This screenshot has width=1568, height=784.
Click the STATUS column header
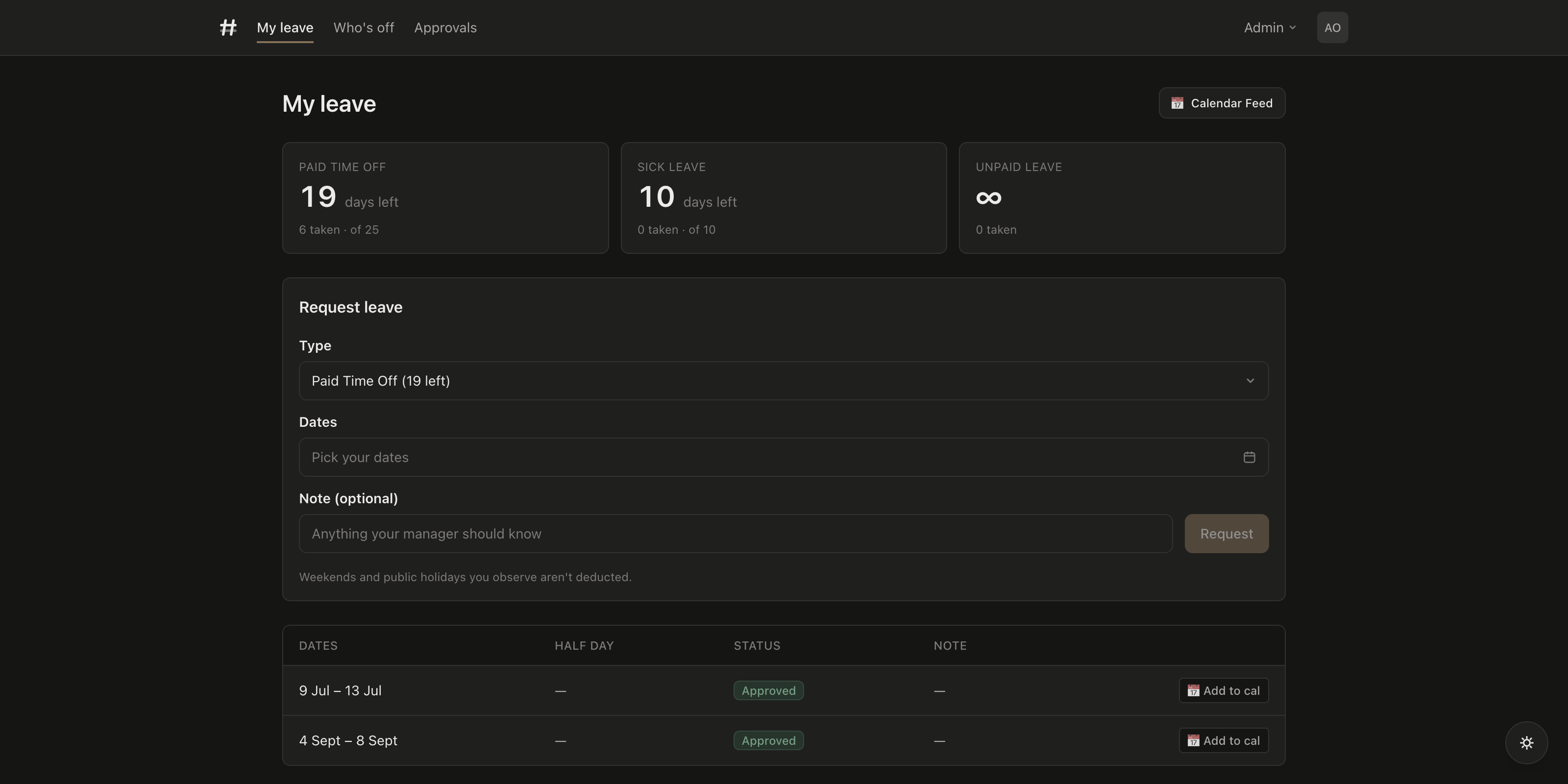tap(757, 645)
